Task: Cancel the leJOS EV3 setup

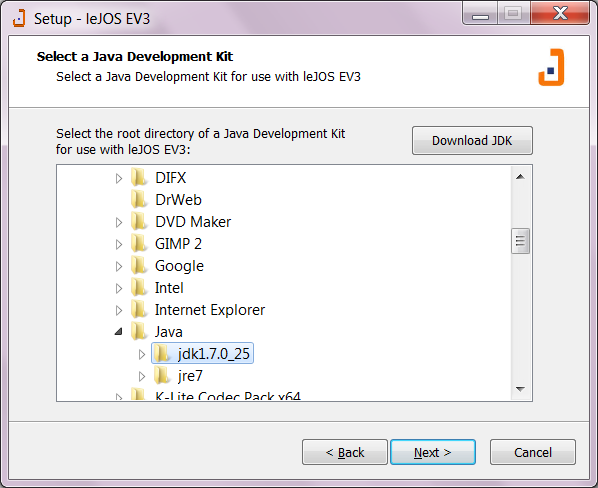Action: (533, 452)
